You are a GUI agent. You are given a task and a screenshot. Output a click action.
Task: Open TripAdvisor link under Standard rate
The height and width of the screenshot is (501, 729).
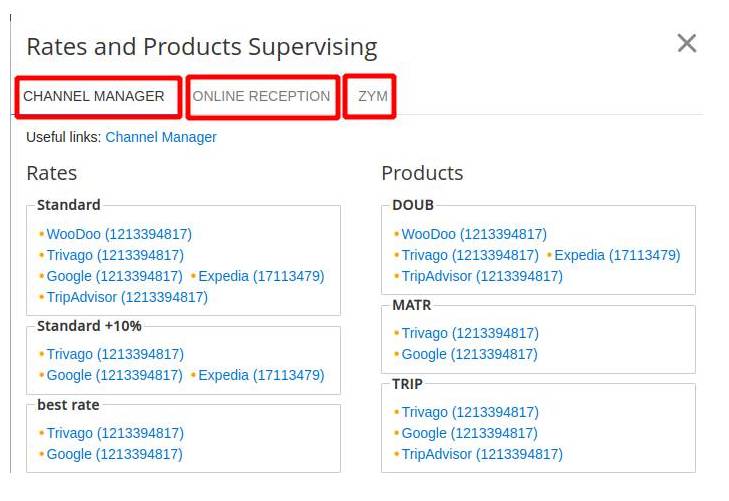click(127, 297)
